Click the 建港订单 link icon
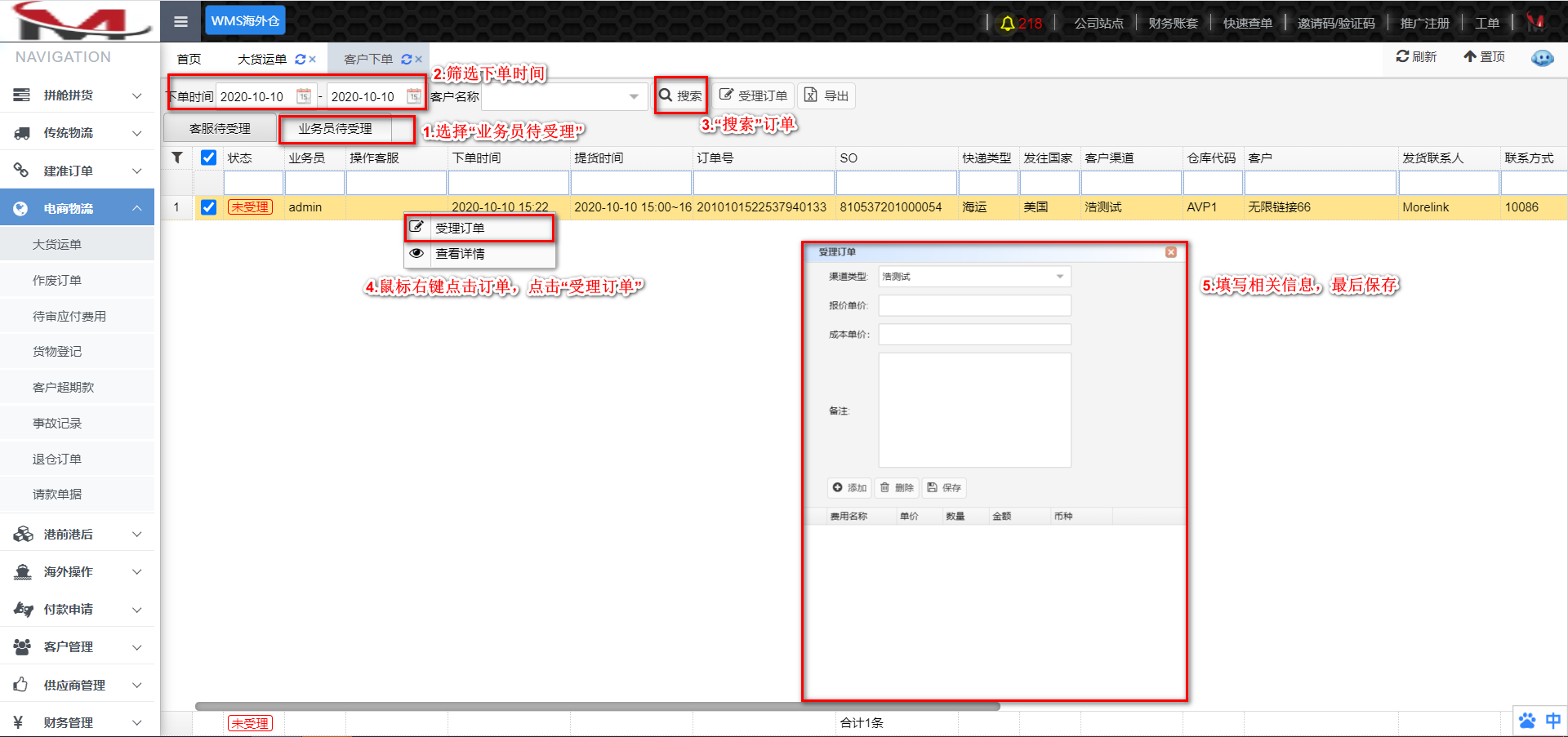The width and height of the screenshot is (1568, 737). 22,171
